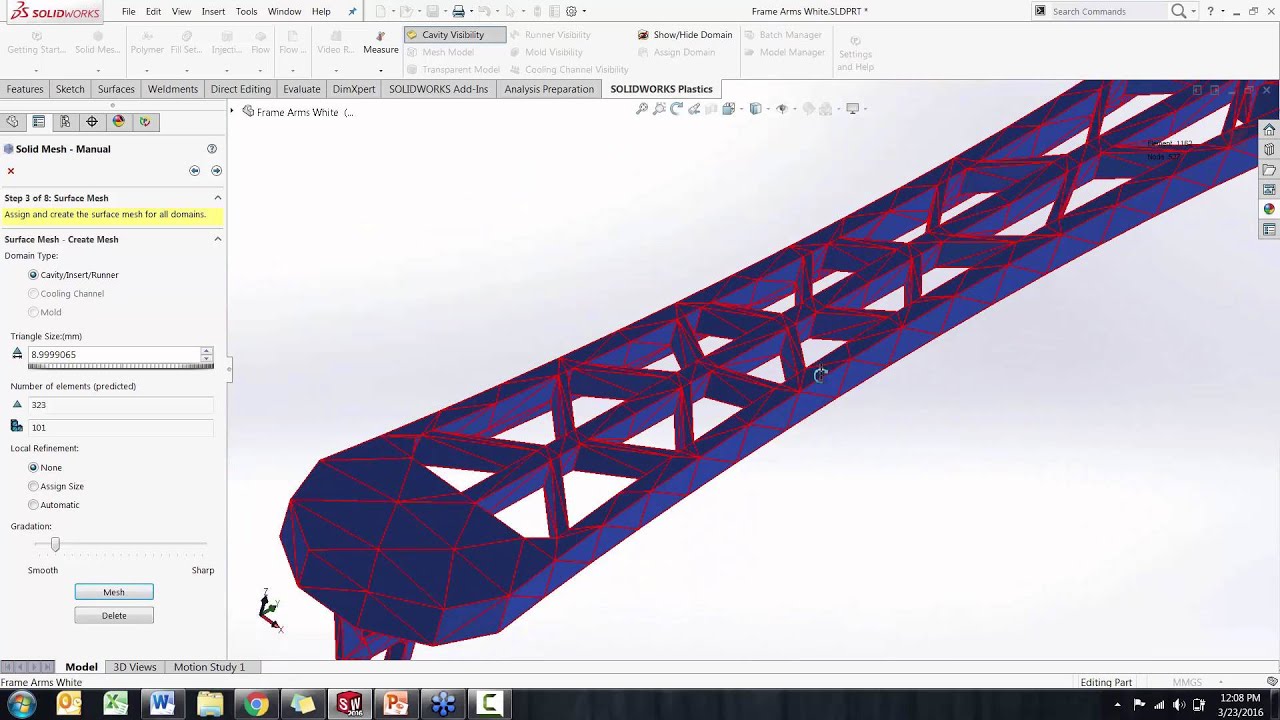This screenshot has height=720, width=1280.
Task: Cancel the Solid Mesh wizard with red X
Action: [11, 171]
